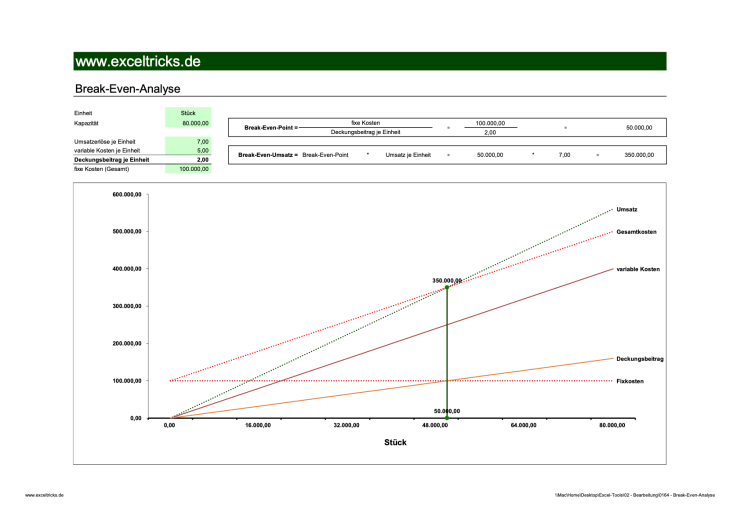Click the 0,00 y-axis label
The image size is (740, 523).
[135, 418]
